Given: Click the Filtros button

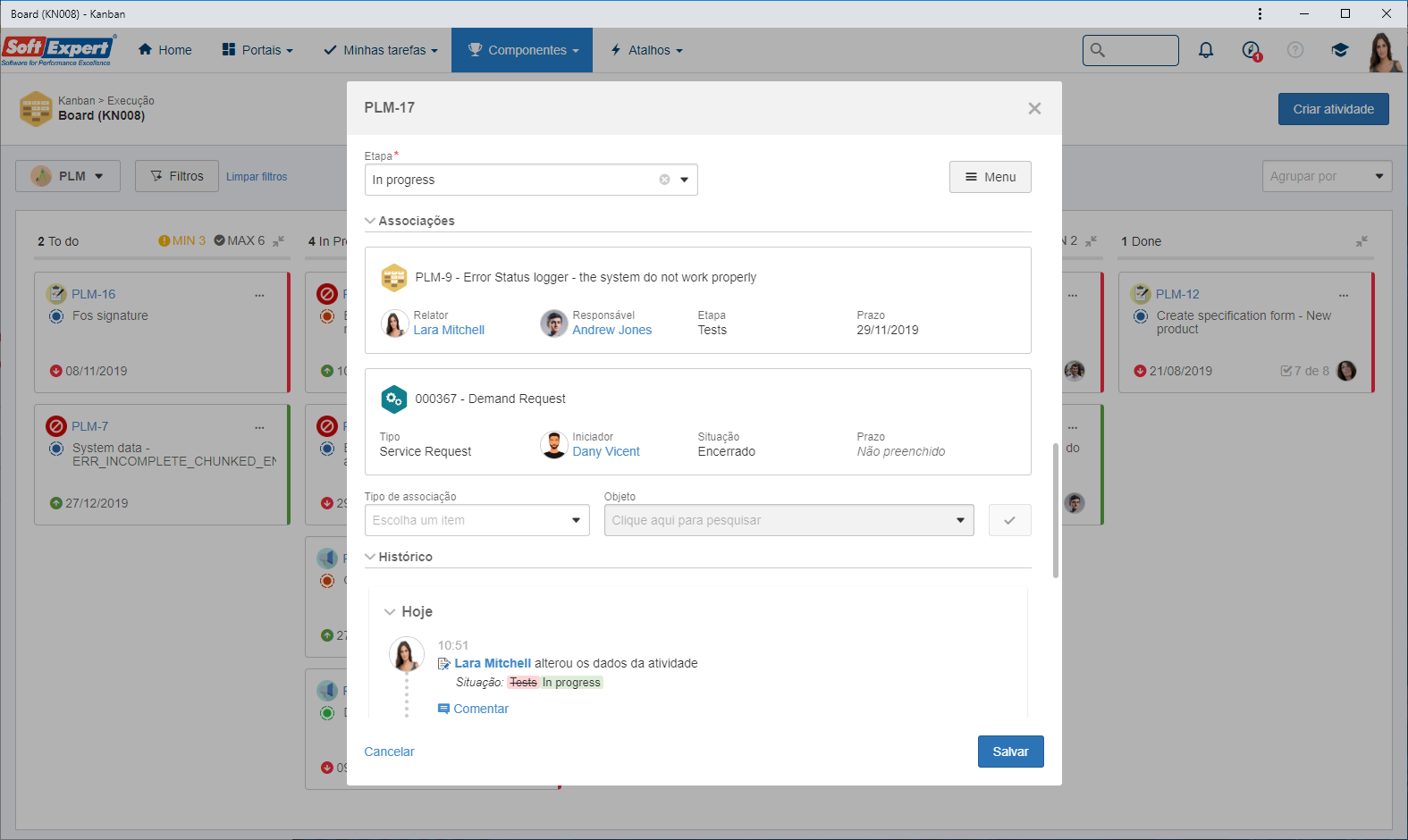Looking at the screenshot, I should 176,176.
